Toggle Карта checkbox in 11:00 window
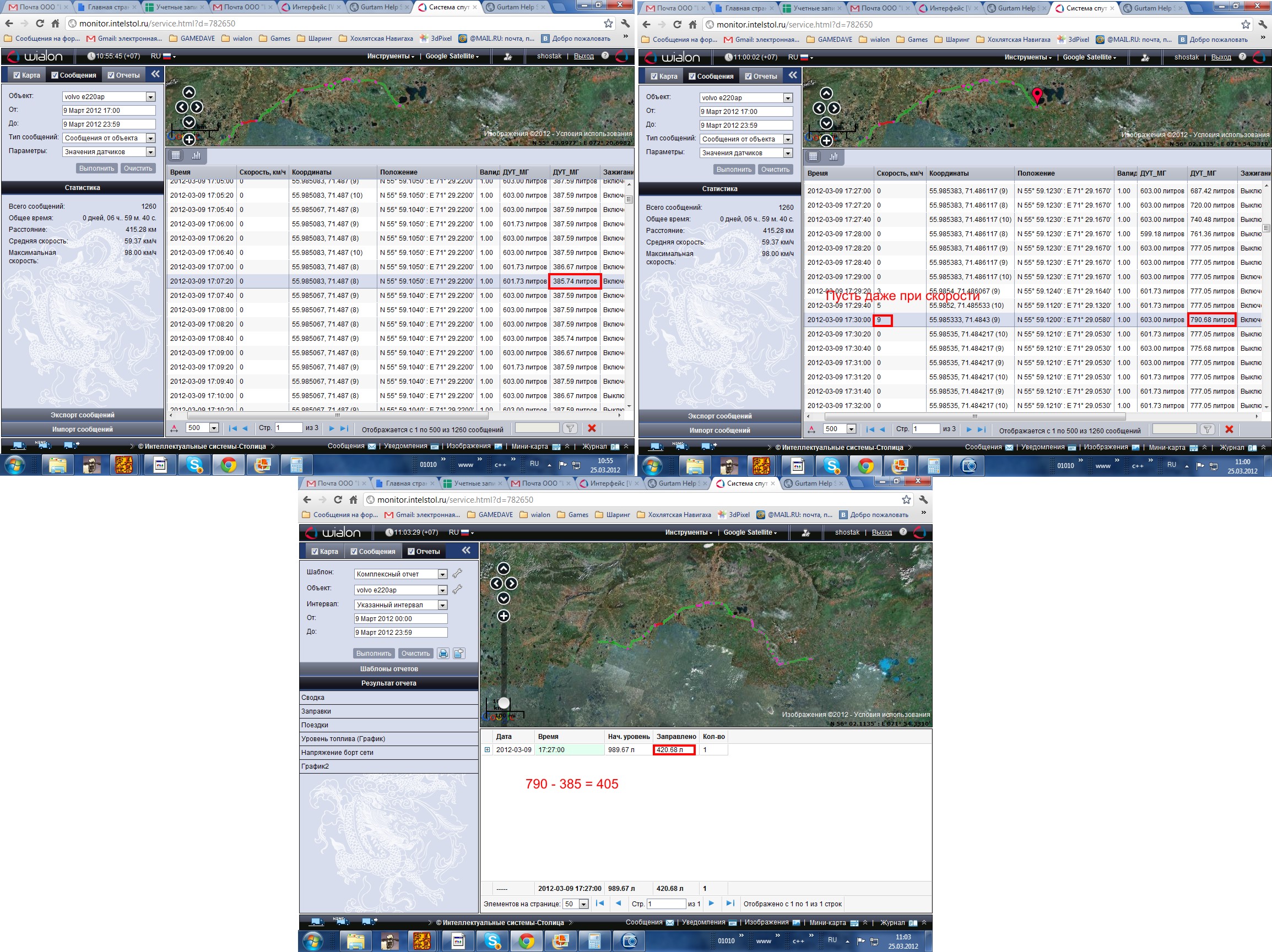 (654, 77)
